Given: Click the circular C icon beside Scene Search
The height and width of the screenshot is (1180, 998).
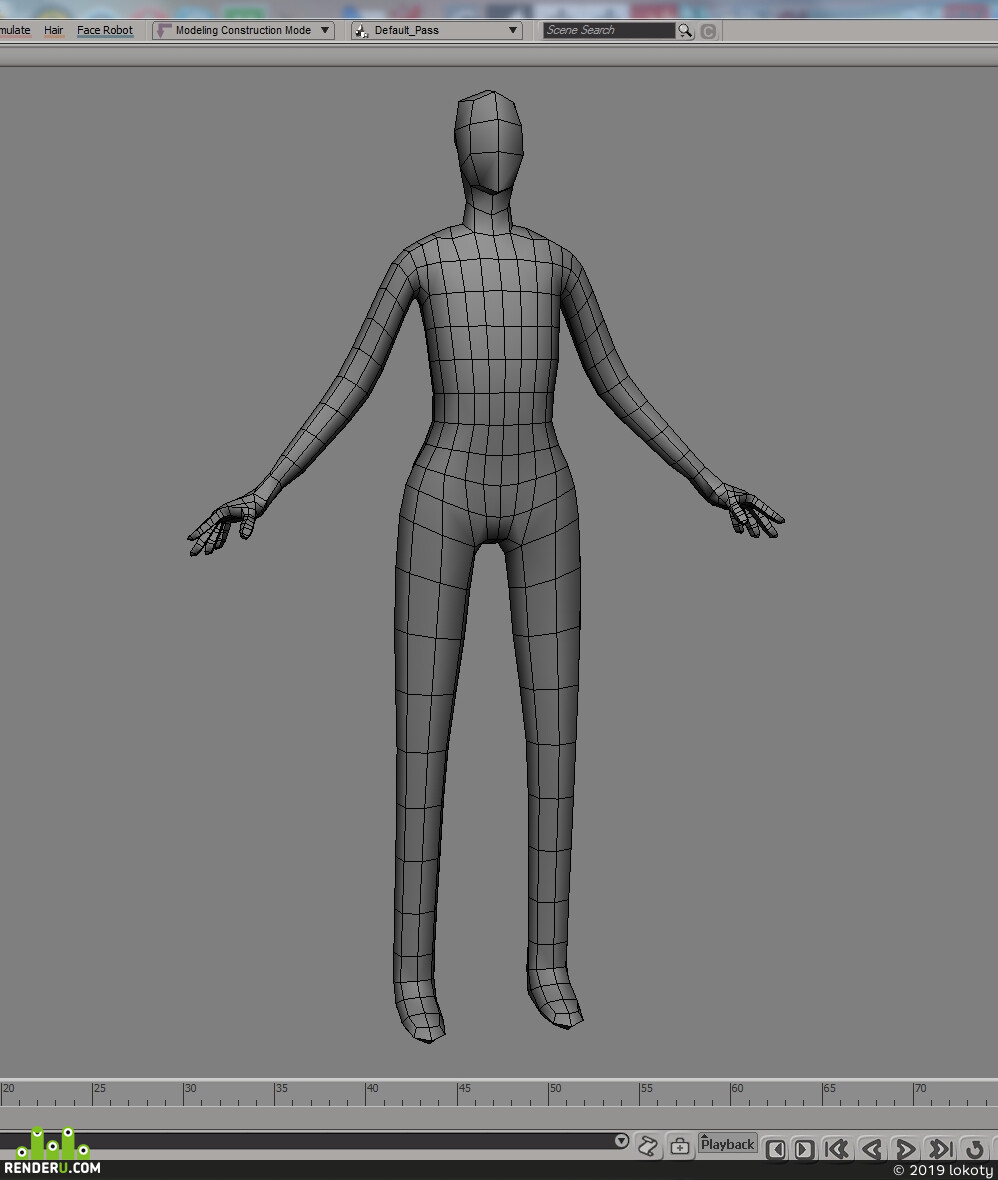Looking at the screenshot, I should (708, 31).
